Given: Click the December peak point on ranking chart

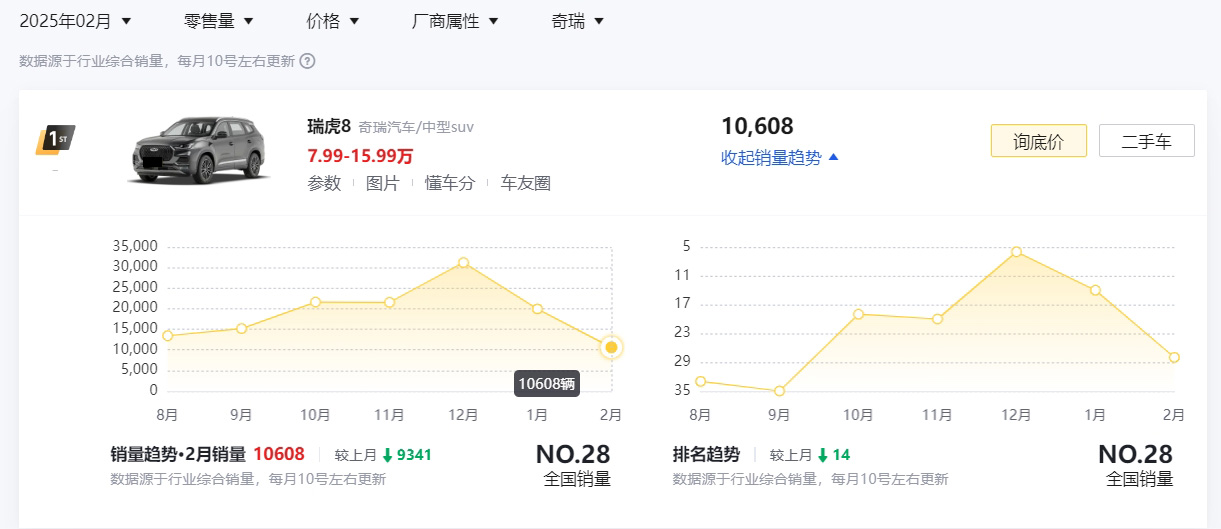Looking at the screenshot, I should (1016, 251).
